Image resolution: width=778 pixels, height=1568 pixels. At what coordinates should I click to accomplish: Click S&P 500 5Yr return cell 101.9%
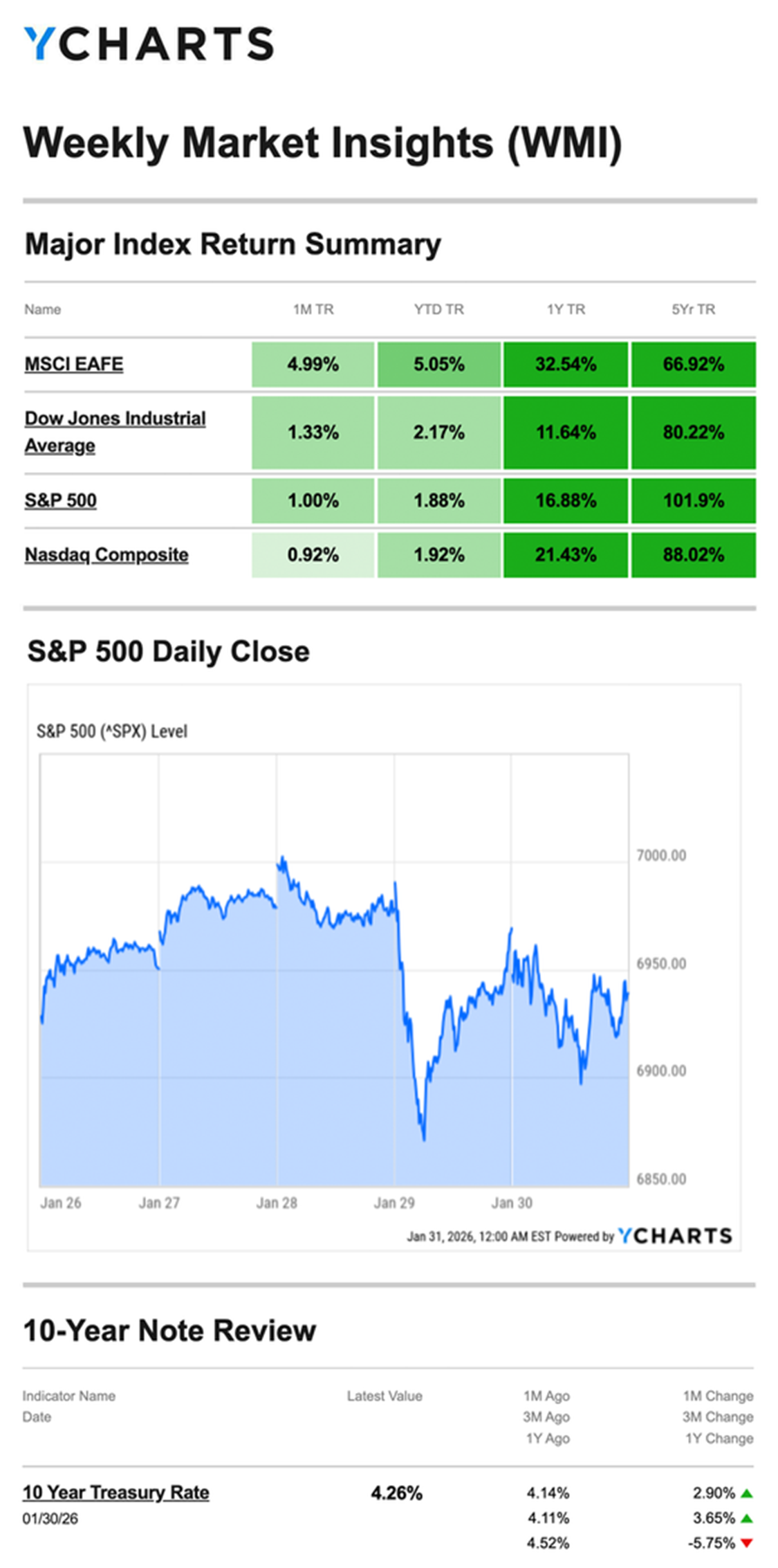(693, 500)
